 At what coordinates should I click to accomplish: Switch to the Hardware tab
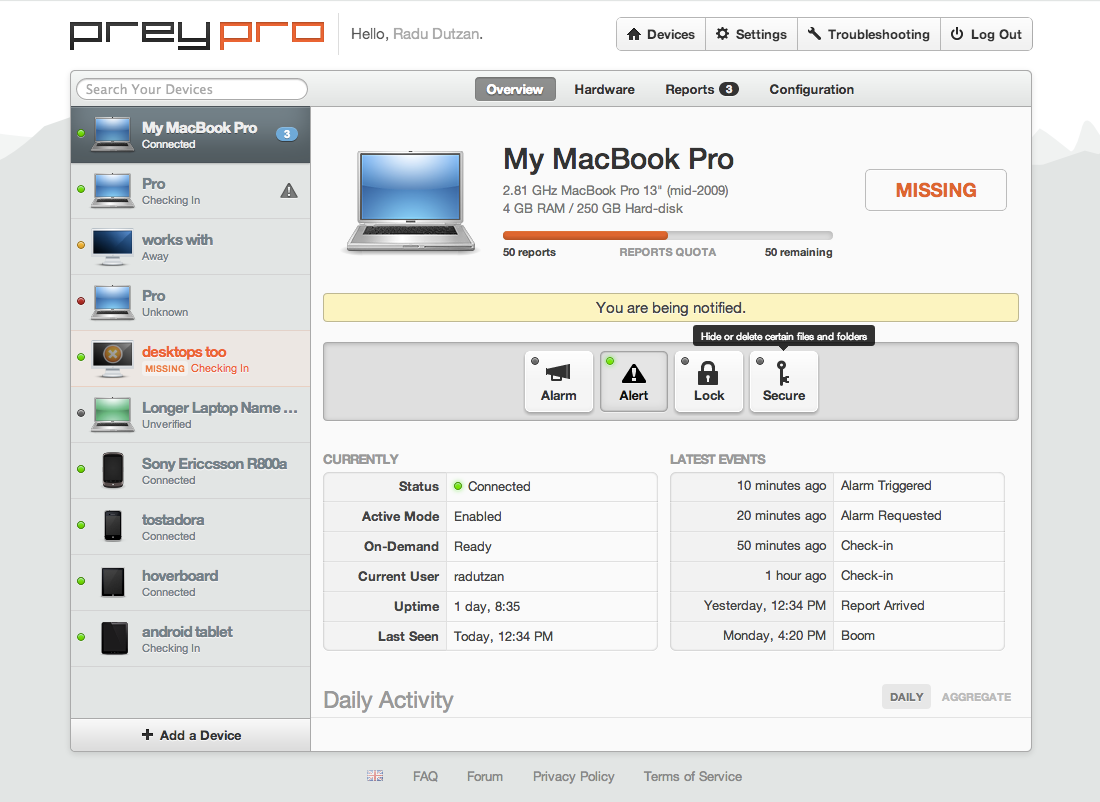[604, 89]
